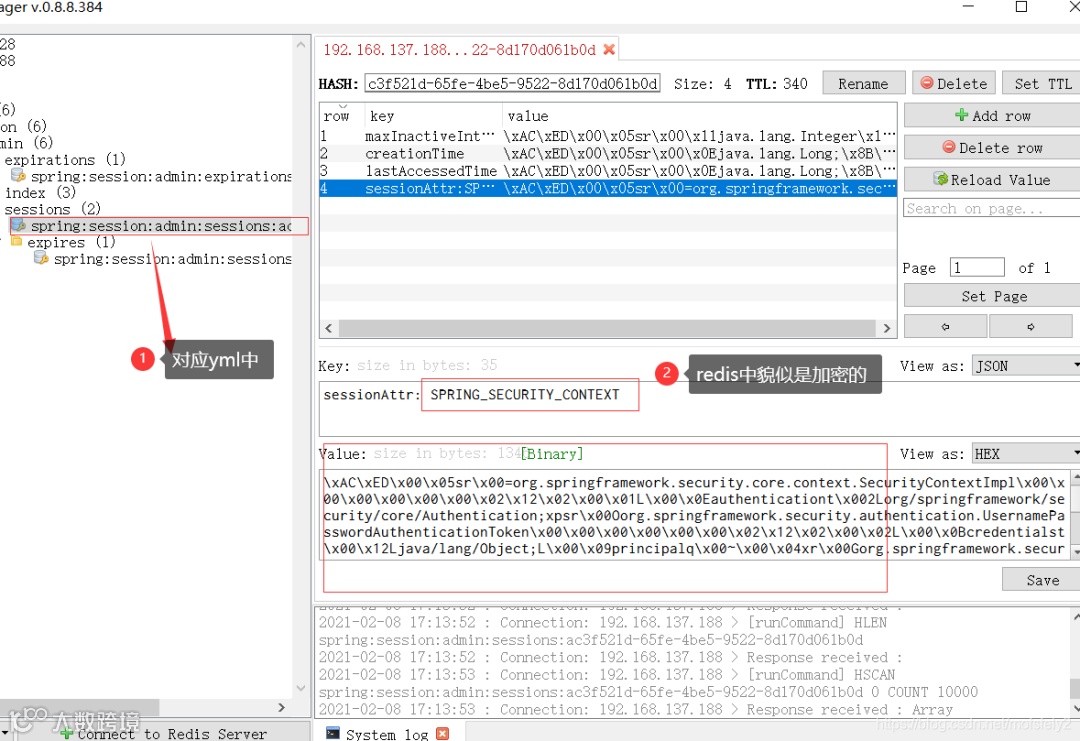Click Connect to Redis Server button
This screenshot has height=741, width=1080.
tap(164, 734)
